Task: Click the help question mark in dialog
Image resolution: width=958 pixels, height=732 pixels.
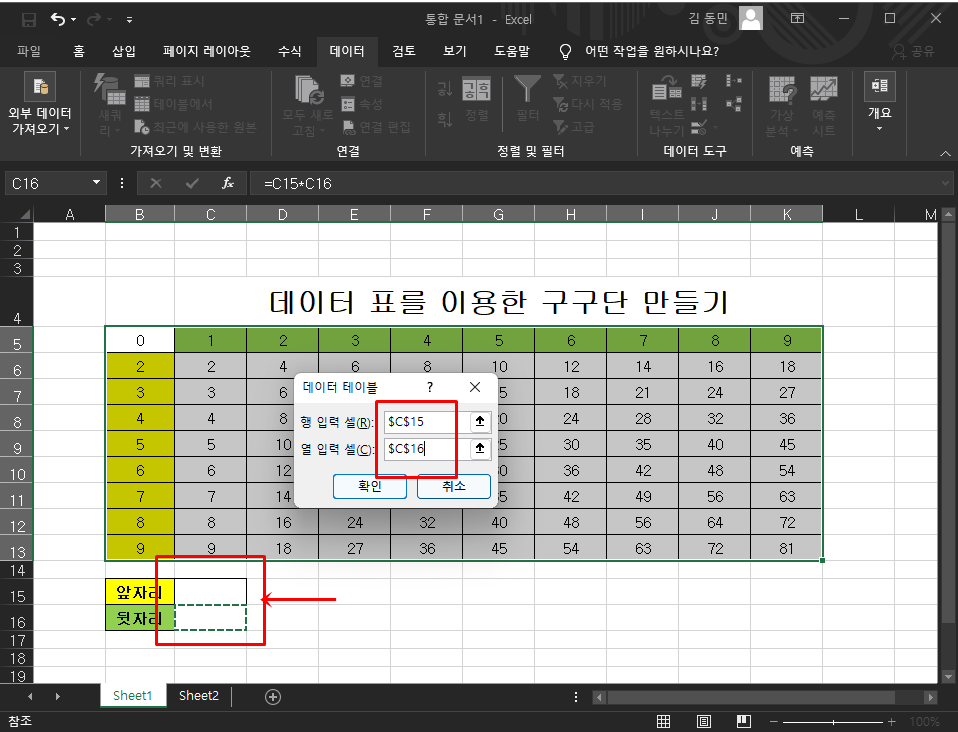Action: [430, 387]
